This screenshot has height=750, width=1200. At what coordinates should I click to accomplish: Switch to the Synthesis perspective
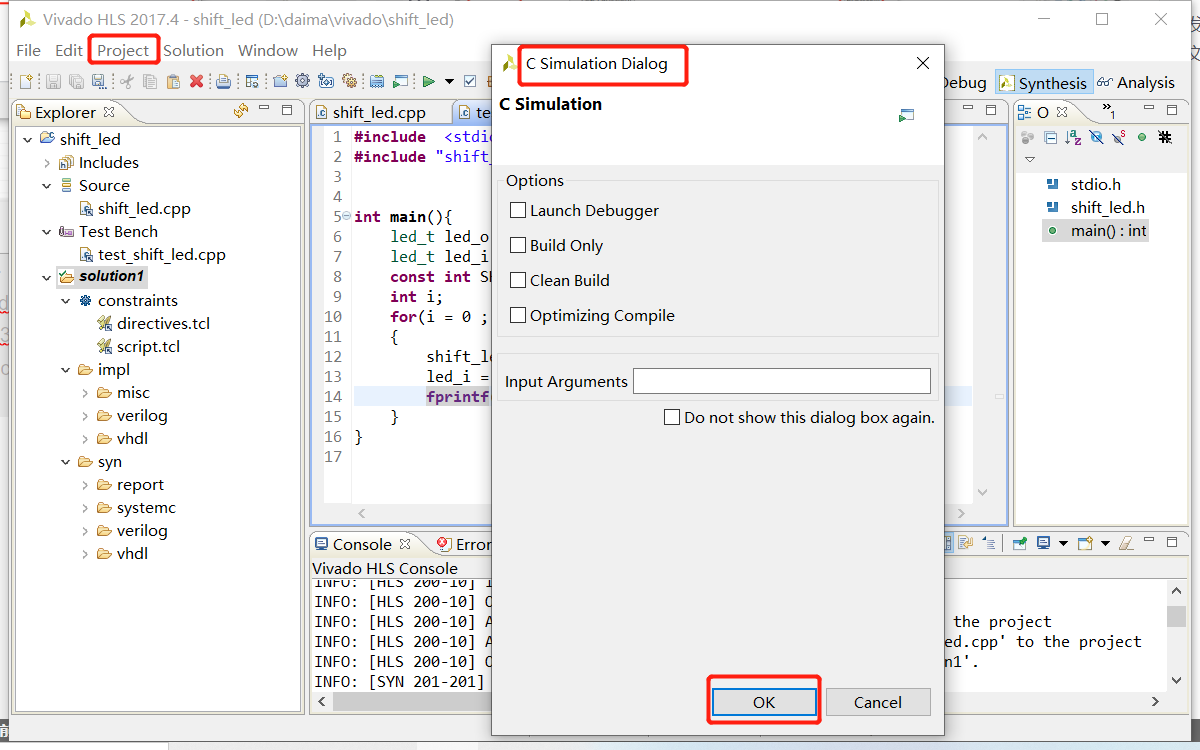pos(1043,83)
